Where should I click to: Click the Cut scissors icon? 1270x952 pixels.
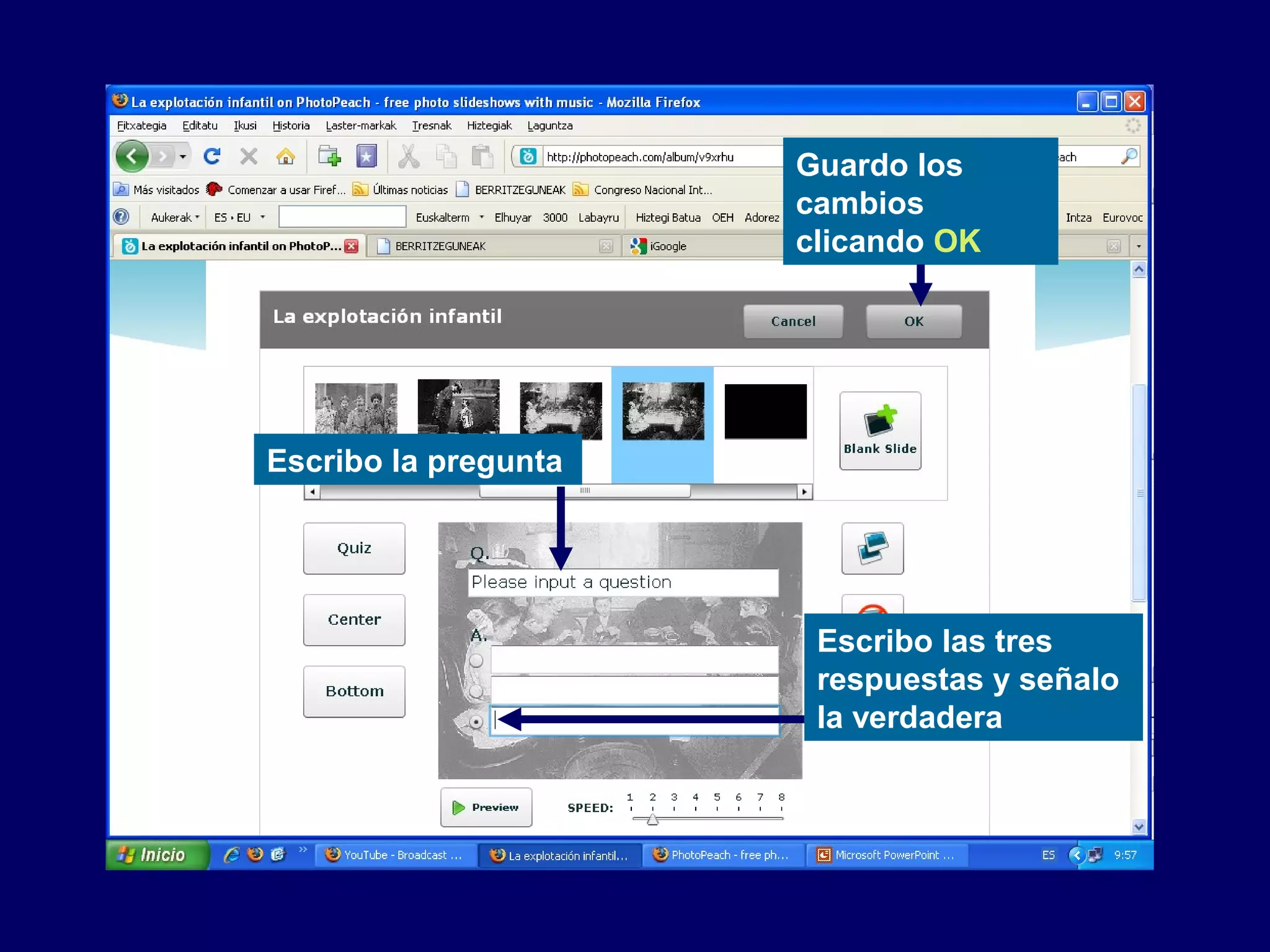point(408,156)
